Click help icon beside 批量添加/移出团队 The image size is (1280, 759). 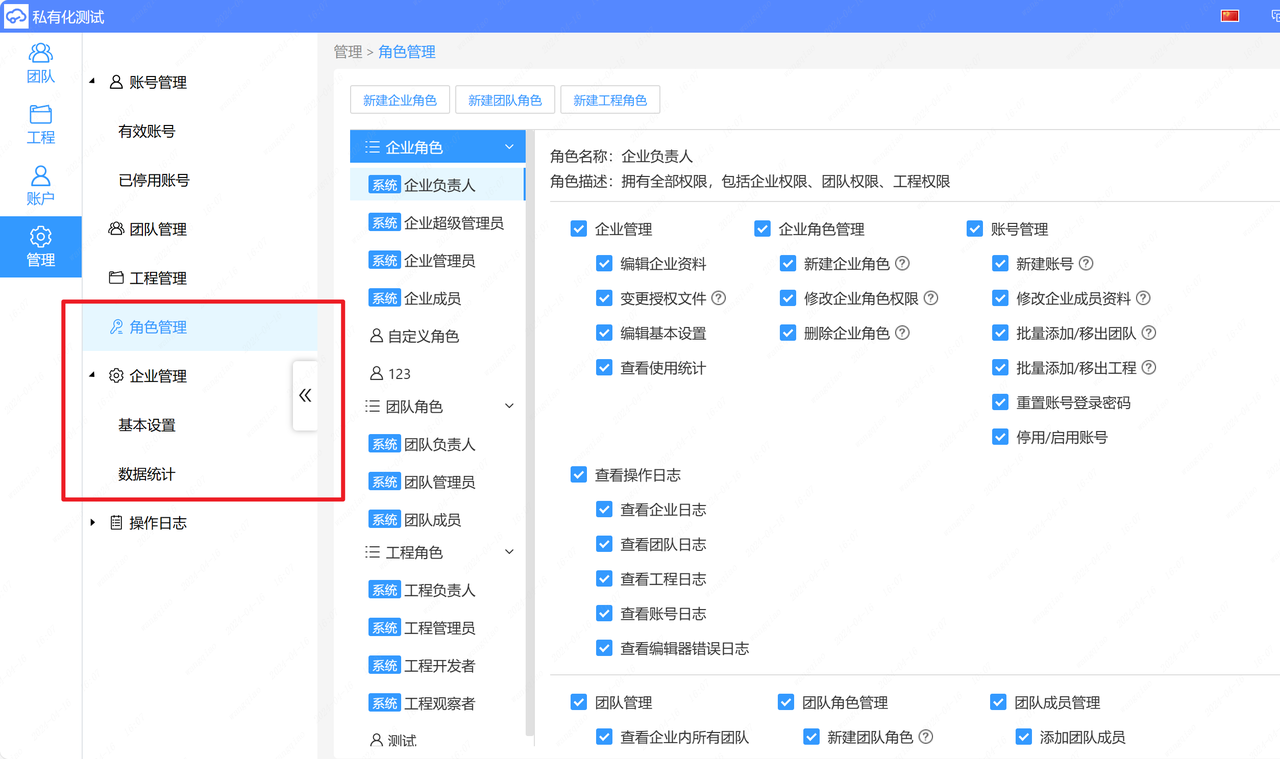click(x=1149, y=333)
